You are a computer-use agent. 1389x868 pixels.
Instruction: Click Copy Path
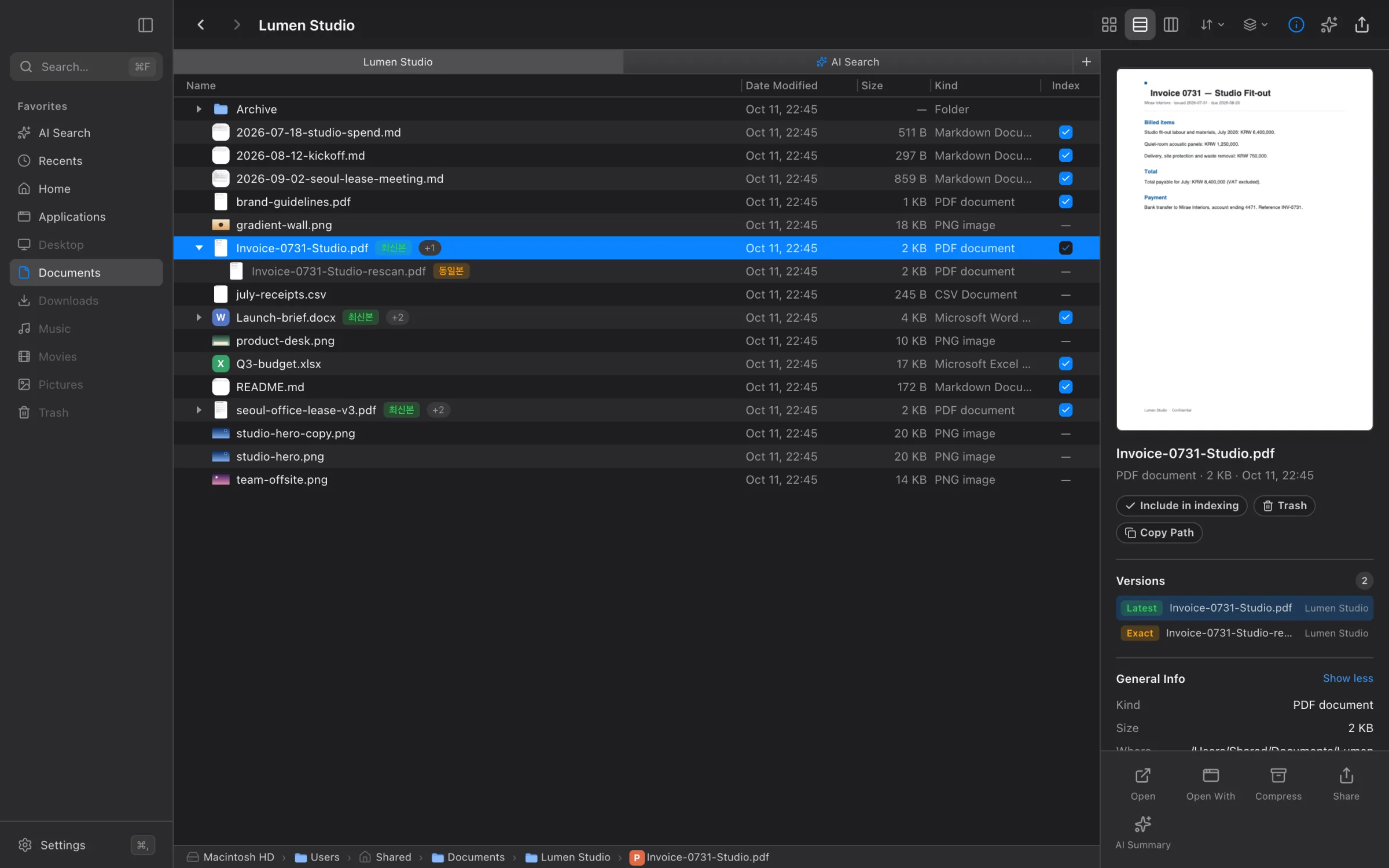[x=1159, y=533]
